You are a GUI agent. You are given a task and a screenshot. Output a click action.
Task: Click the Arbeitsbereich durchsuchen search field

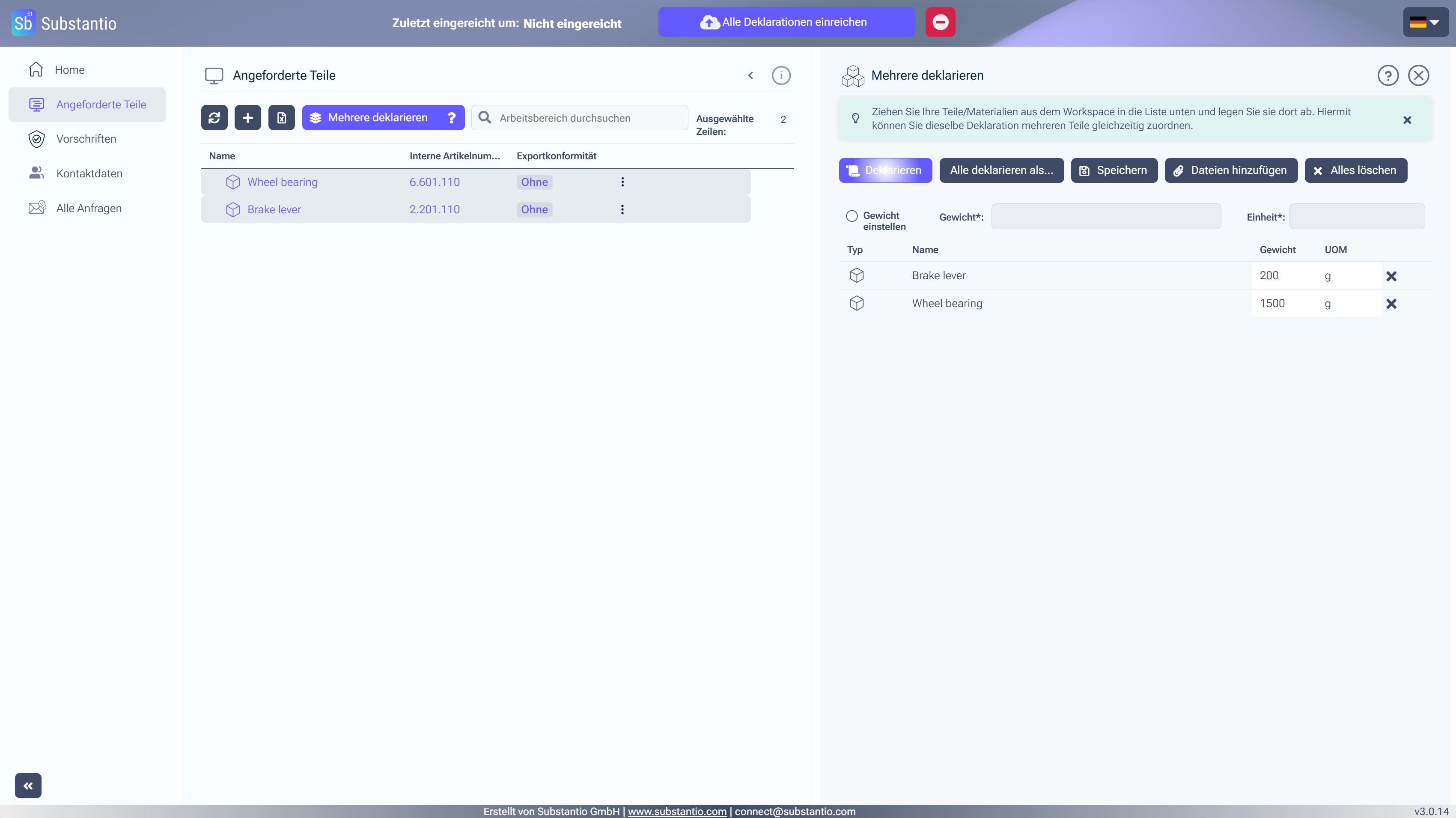coord(588,118)
